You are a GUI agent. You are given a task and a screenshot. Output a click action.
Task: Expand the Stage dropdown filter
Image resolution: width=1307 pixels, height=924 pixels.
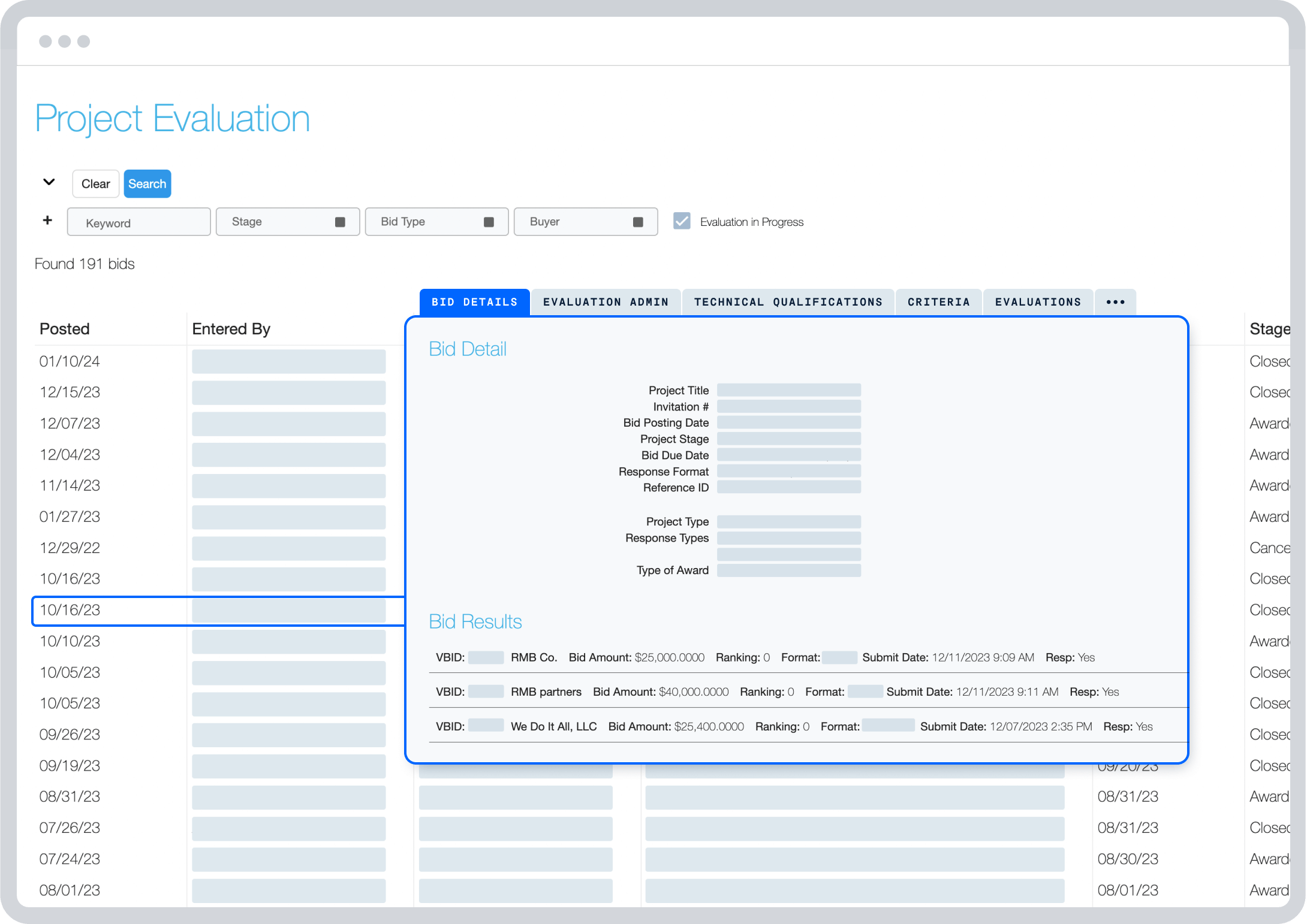pos(343,222)
